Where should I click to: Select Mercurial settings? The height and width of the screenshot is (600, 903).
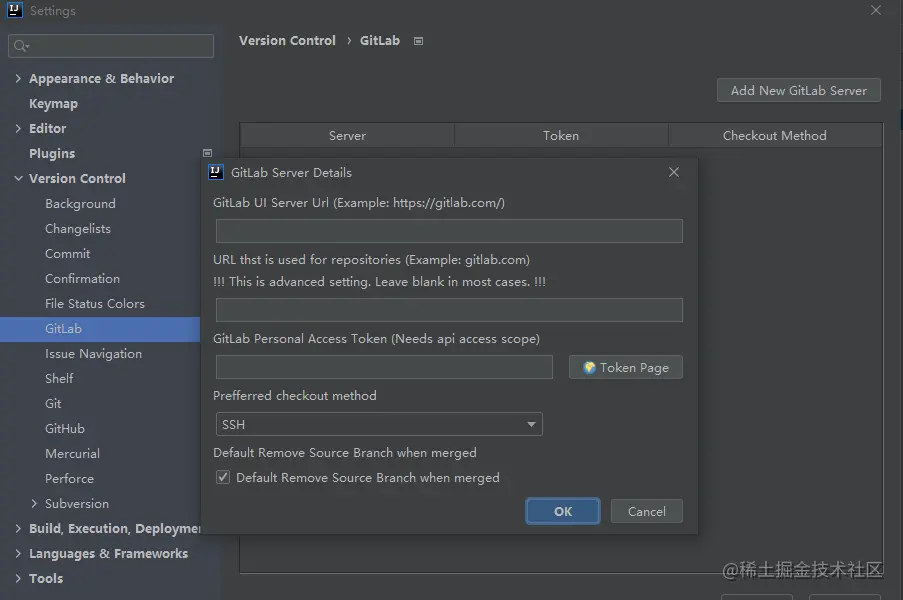coord(73,454)
